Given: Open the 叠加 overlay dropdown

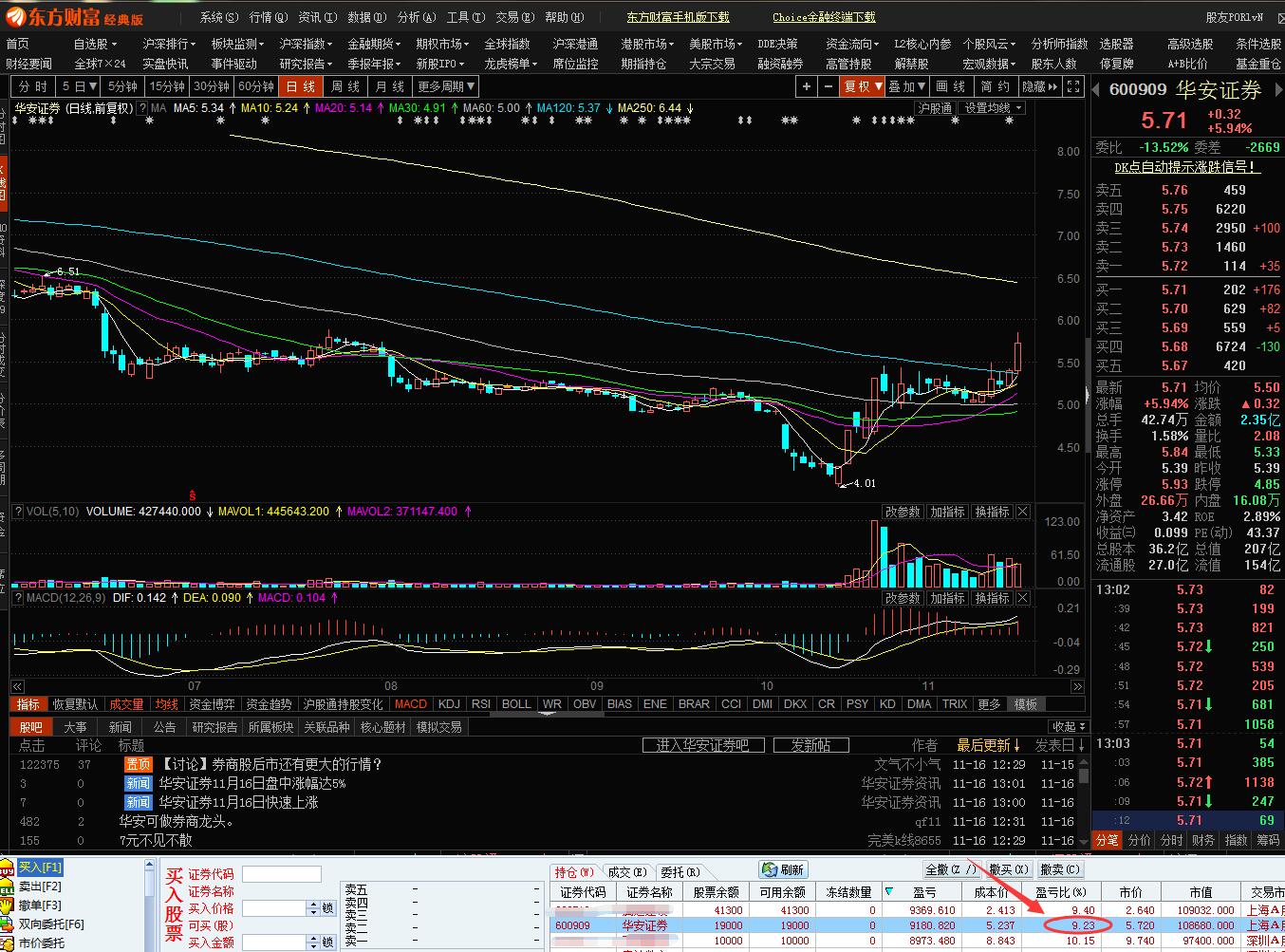Looking at the screenshot, I should 908,86.
